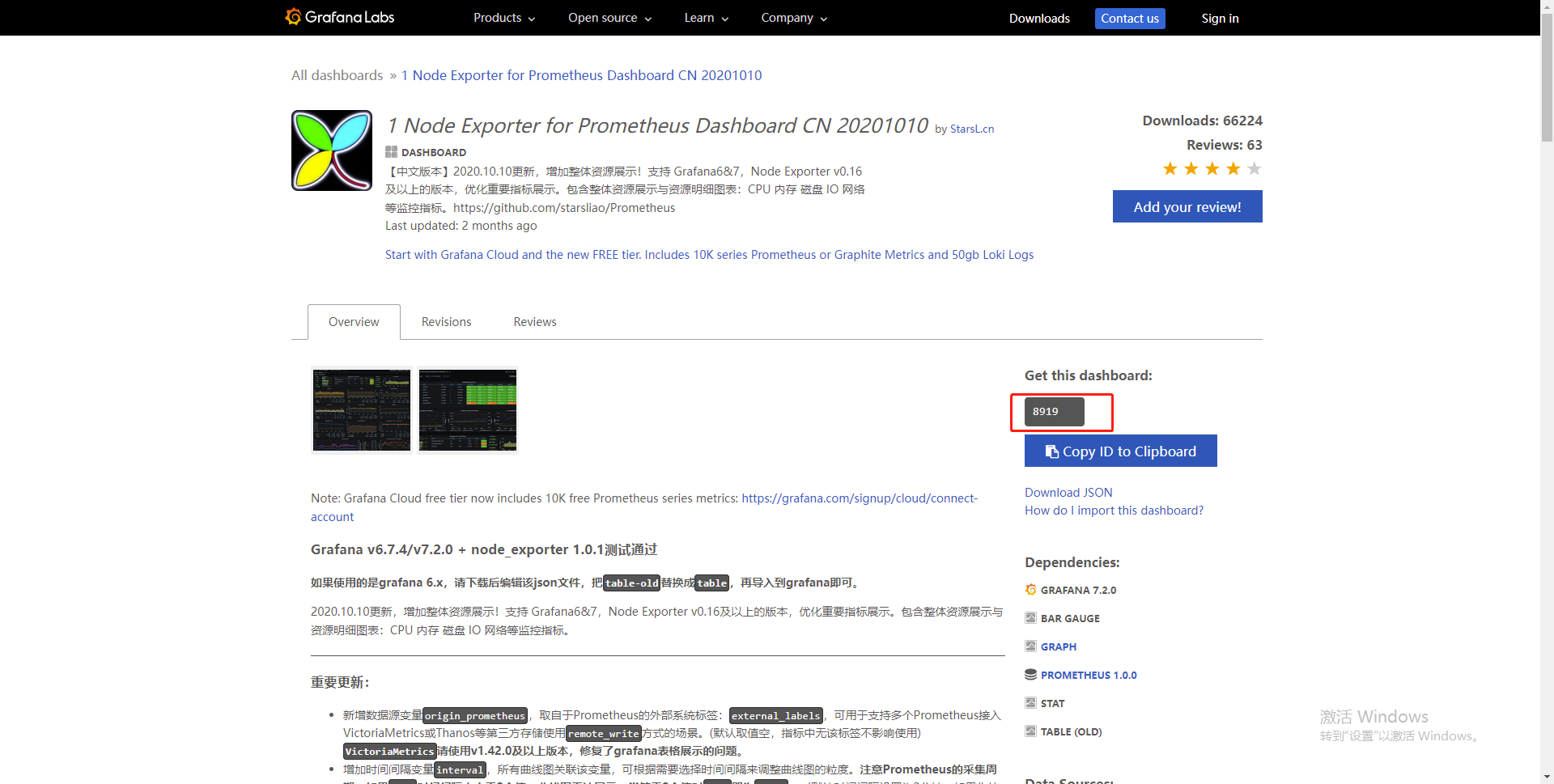Click the Downloads: 66224 count

(x=1202, y=121)
